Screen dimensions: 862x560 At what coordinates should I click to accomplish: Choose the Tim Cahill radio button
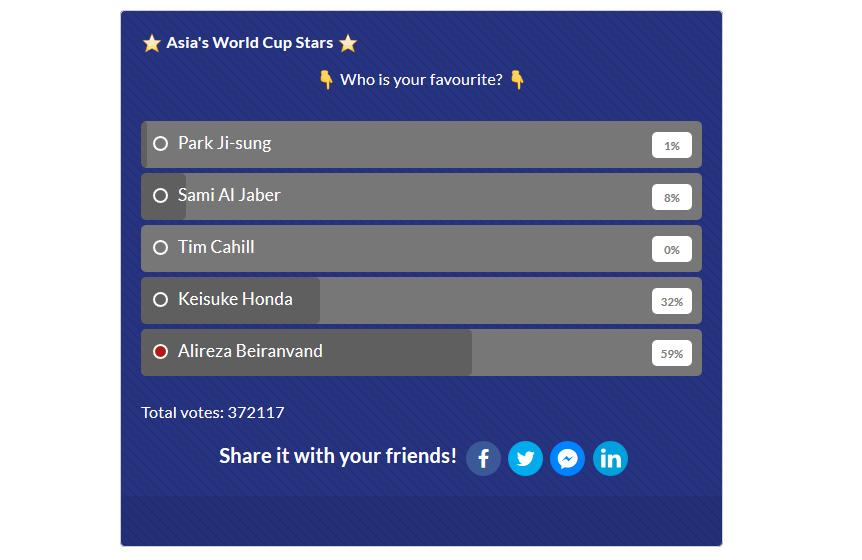click(x=160, y=248)
